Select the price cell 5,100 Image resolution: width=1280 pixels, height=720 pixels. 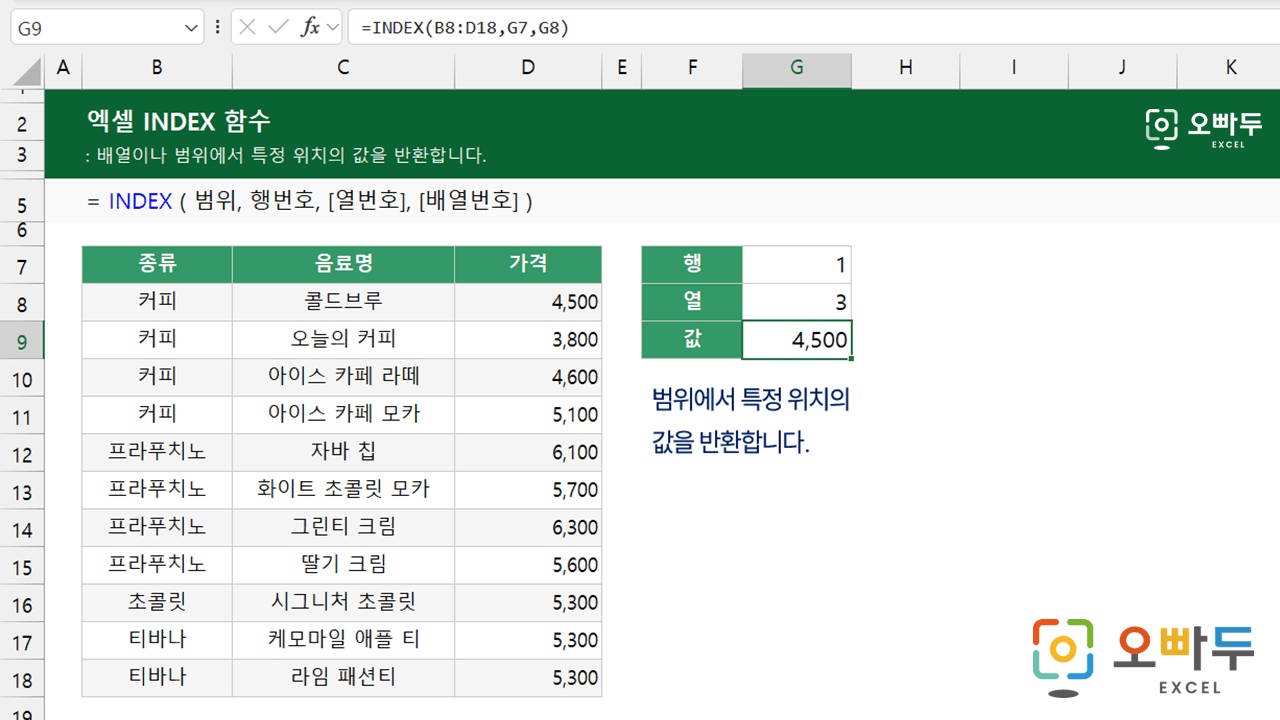pos(528,414)
